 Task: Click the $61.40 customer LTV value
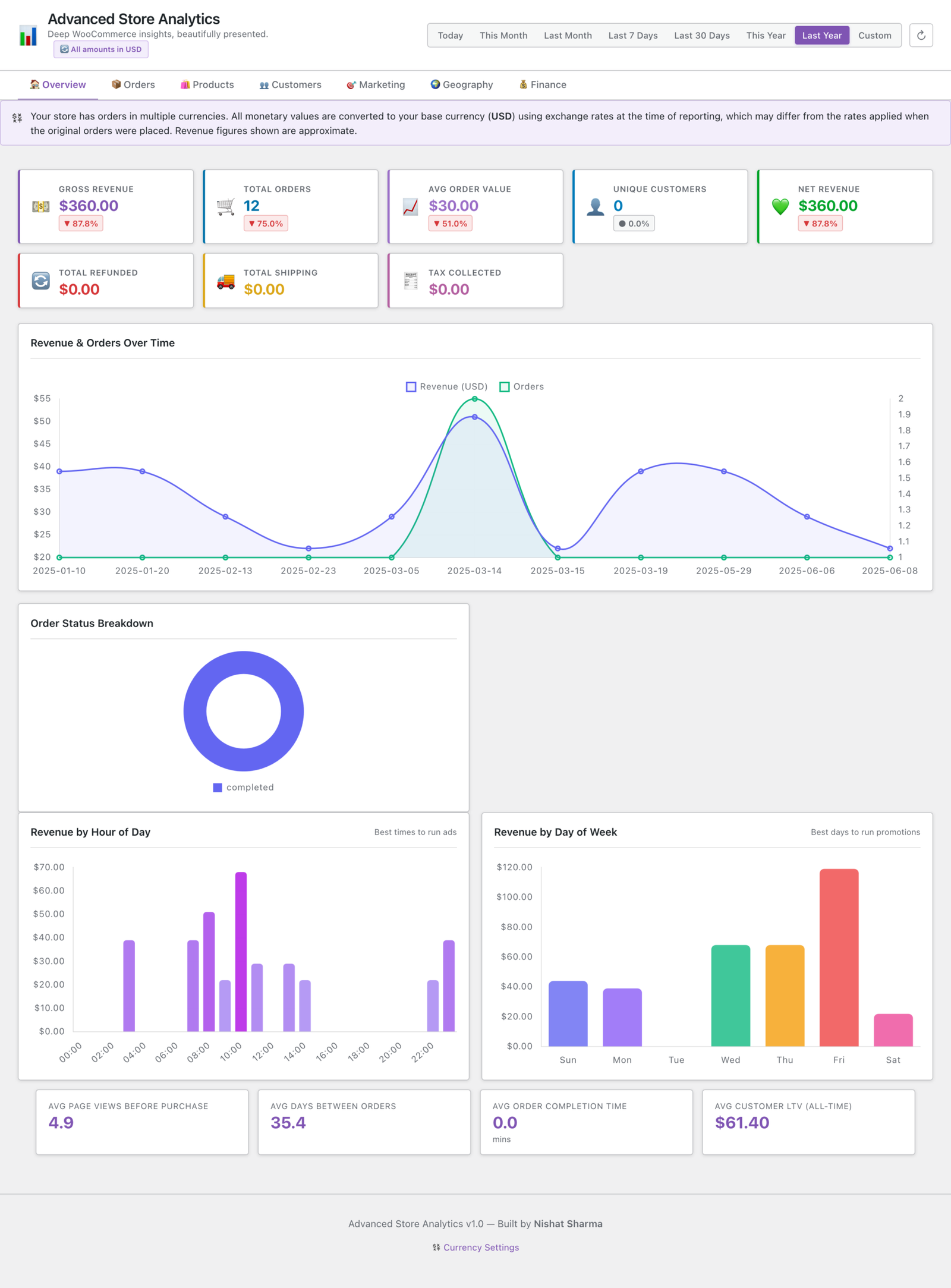(742, 1122)
